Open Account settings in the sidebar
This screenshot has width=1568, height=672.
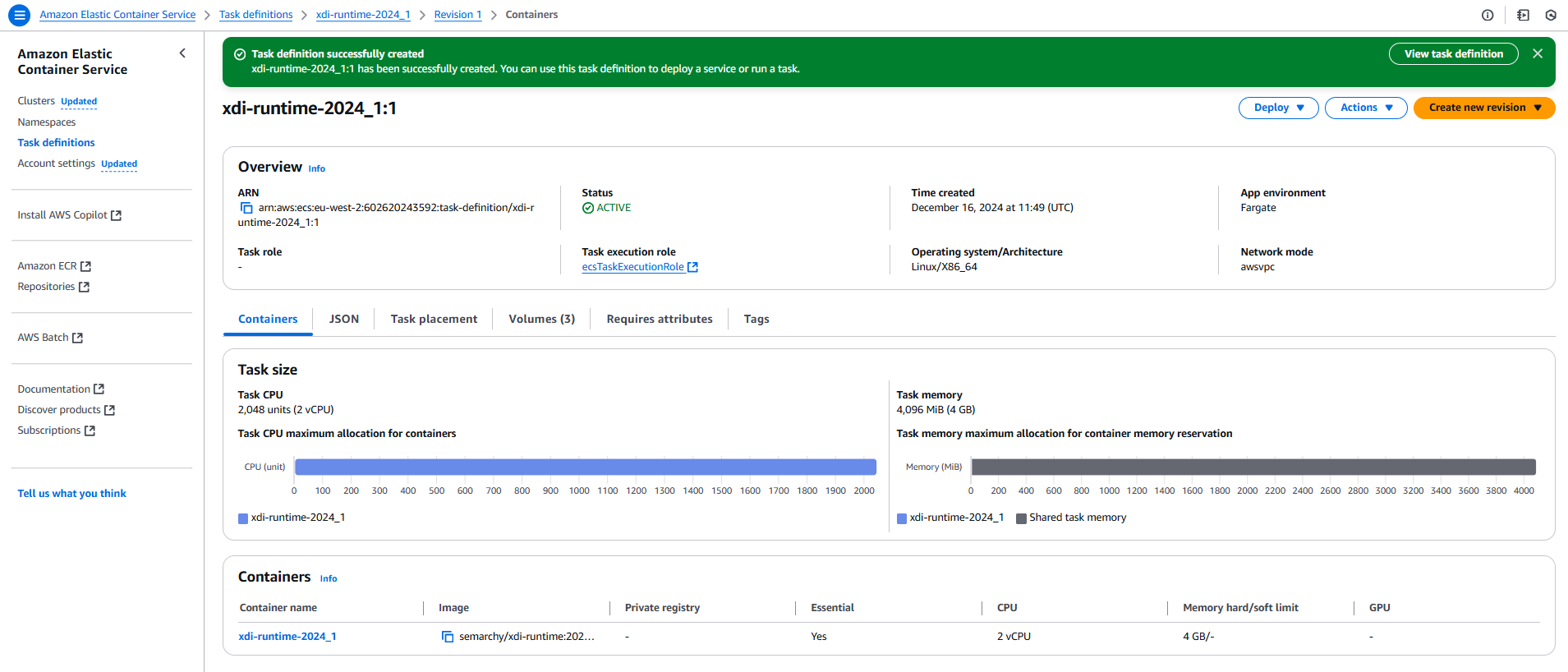(56, 163)
